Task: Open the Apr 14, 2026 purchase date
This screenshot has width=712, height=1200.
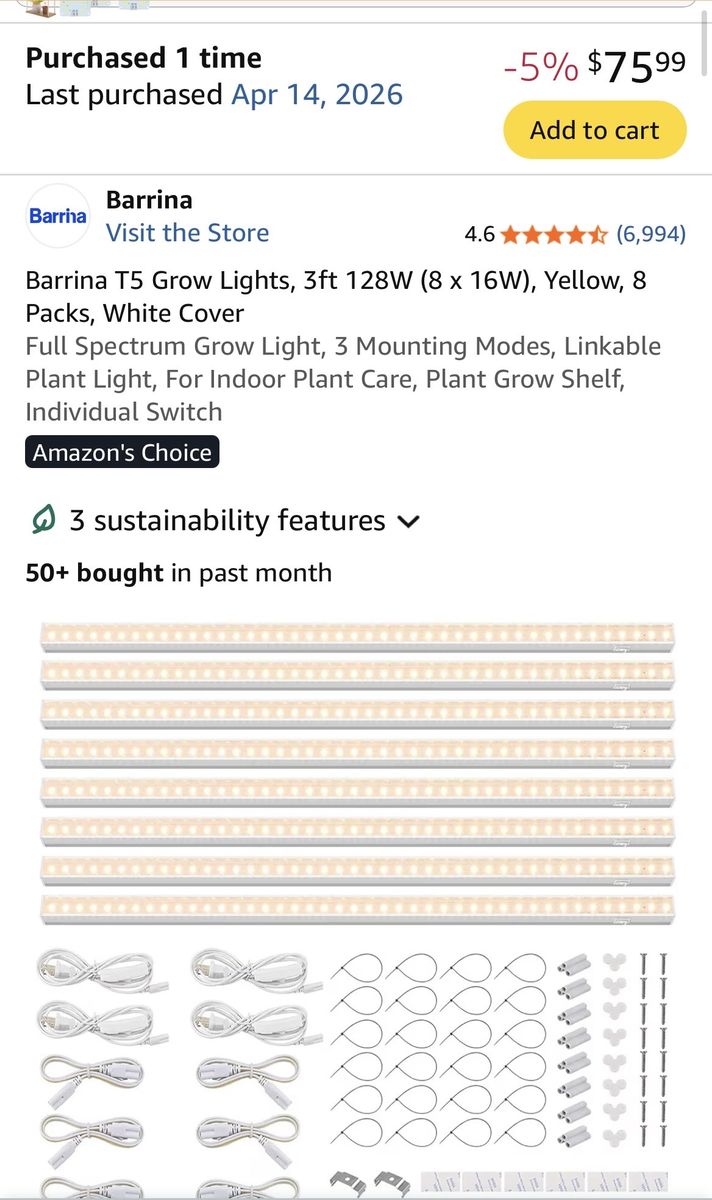Action: 317,95
